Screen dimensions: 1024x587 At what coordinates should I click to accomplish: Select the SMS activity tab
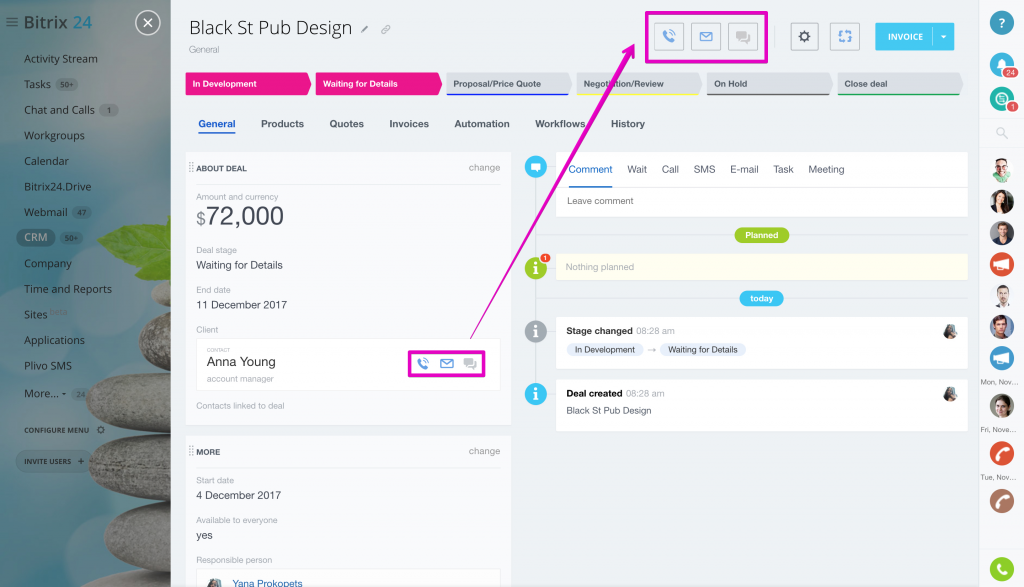click(x=704, y=169)
